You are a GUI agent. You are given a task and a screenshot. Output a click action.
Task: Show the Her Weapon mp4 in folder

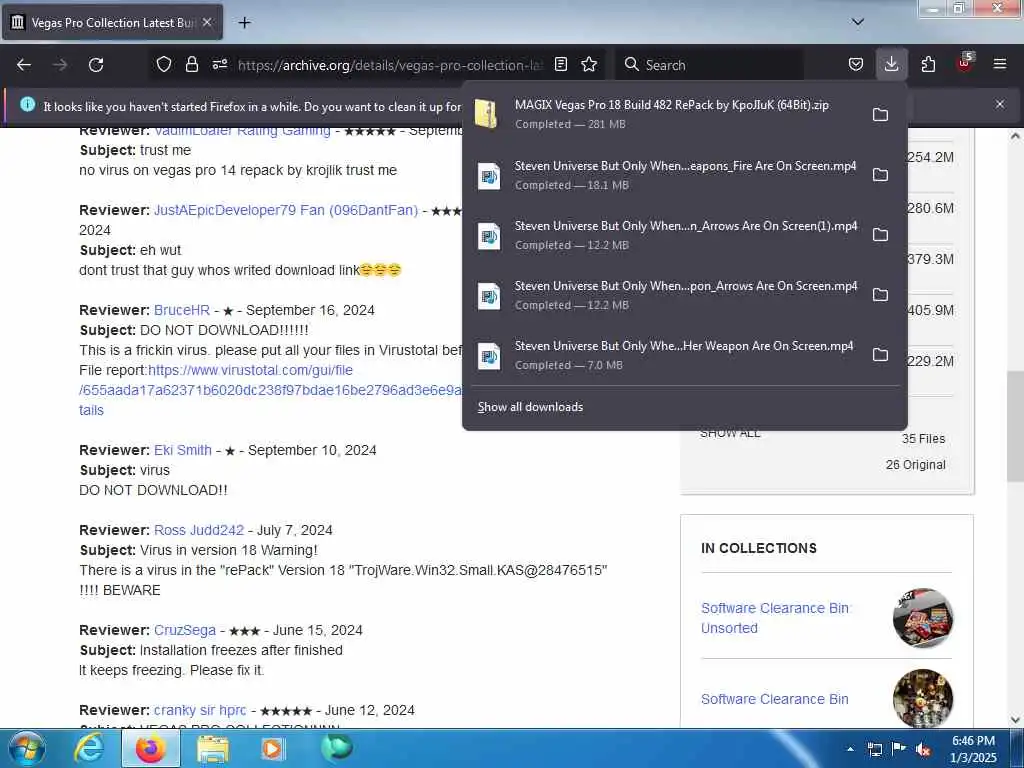(x=880, y=355)
